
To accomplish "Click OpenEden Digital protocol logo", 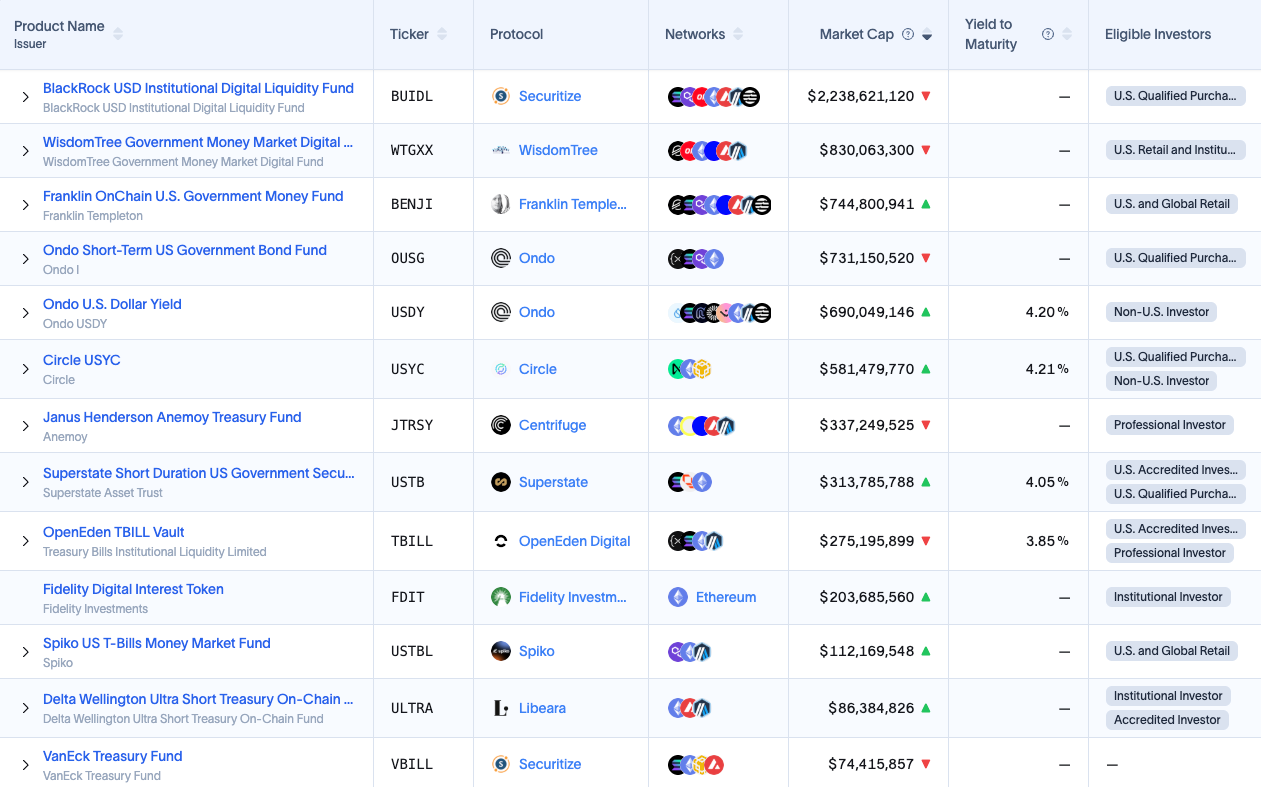I will pos(501,541).
